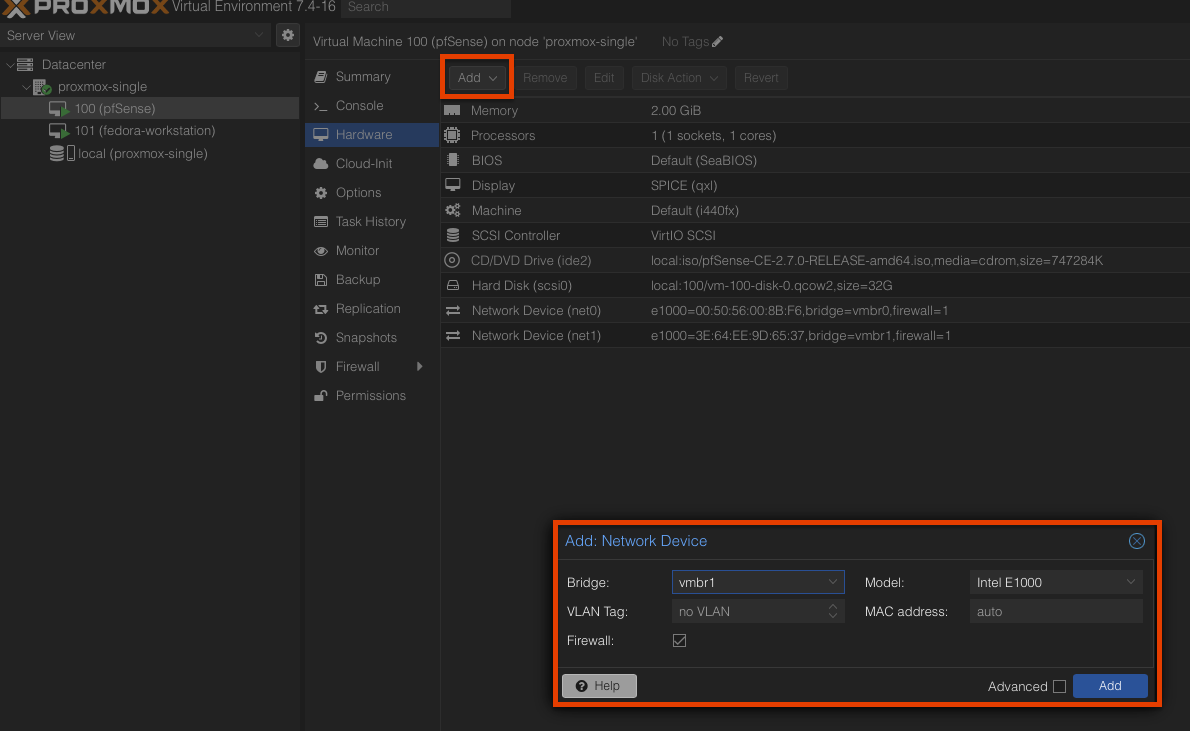Click the Help button in dialog

click(600, 685)
